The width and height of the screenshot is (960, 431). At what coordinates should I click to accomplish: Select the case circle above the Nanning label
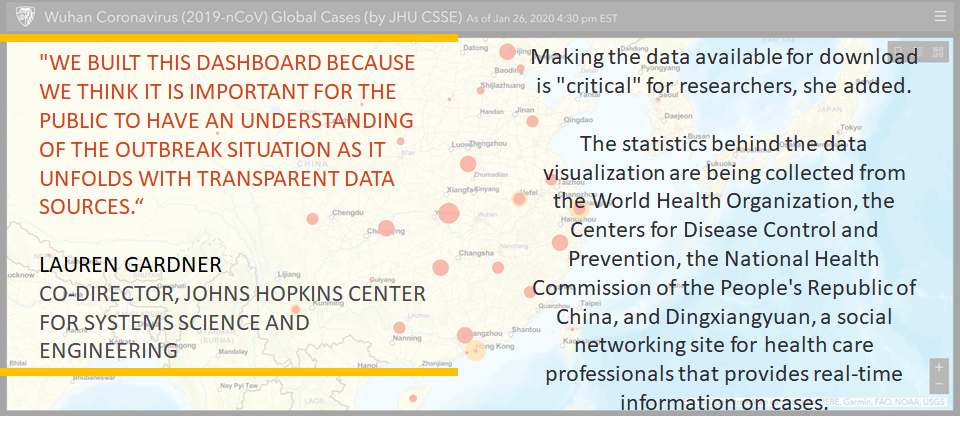(399, 328)
